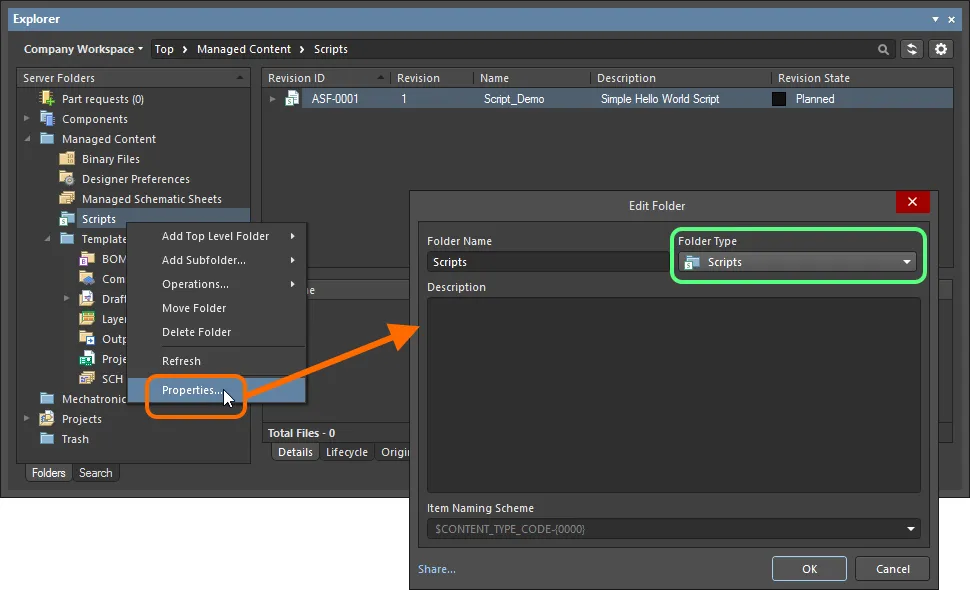This screenshot has width=970, height=590.
Task: Open the Details tab
Action: [x=295, y=452]
